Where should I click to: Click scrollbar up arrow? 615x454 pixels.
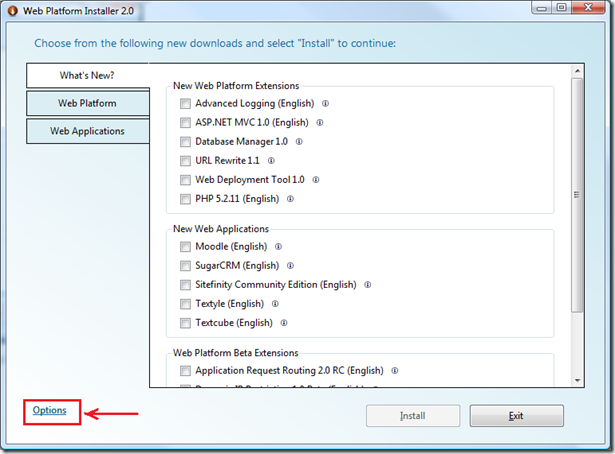[x=577, y=71]
